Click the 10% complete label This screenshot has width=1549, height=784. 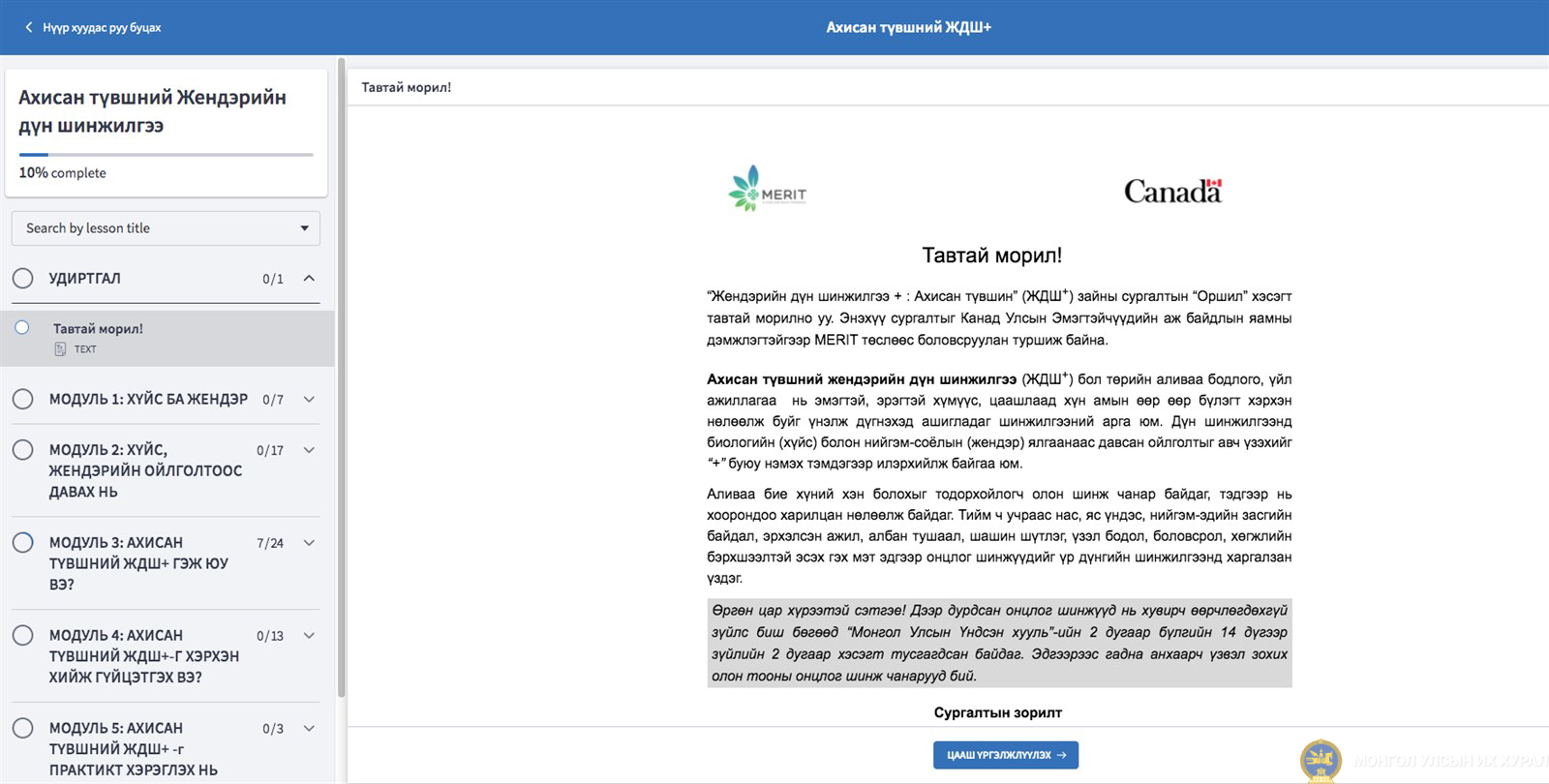pos(62,172)
